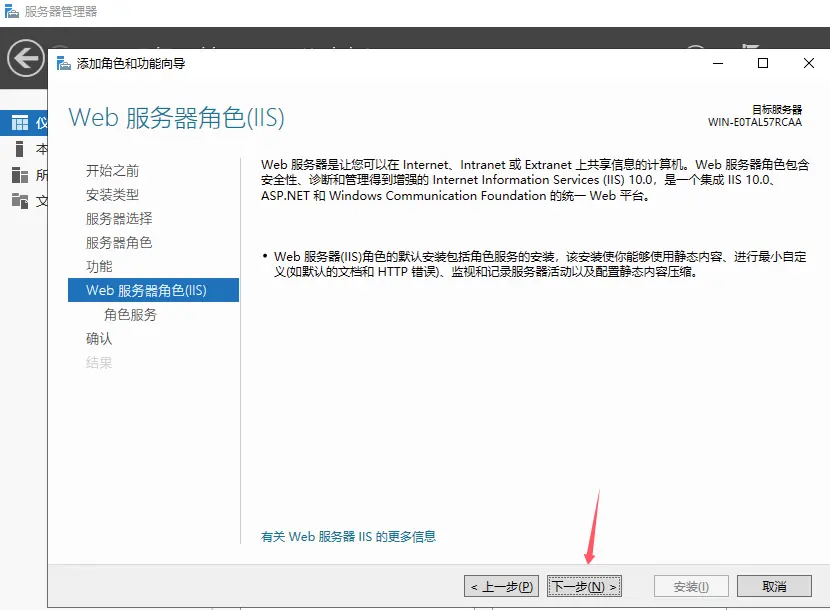The image size is (830, 610).
Task: Click the 上一步(P) button
Action: (501, 586)
